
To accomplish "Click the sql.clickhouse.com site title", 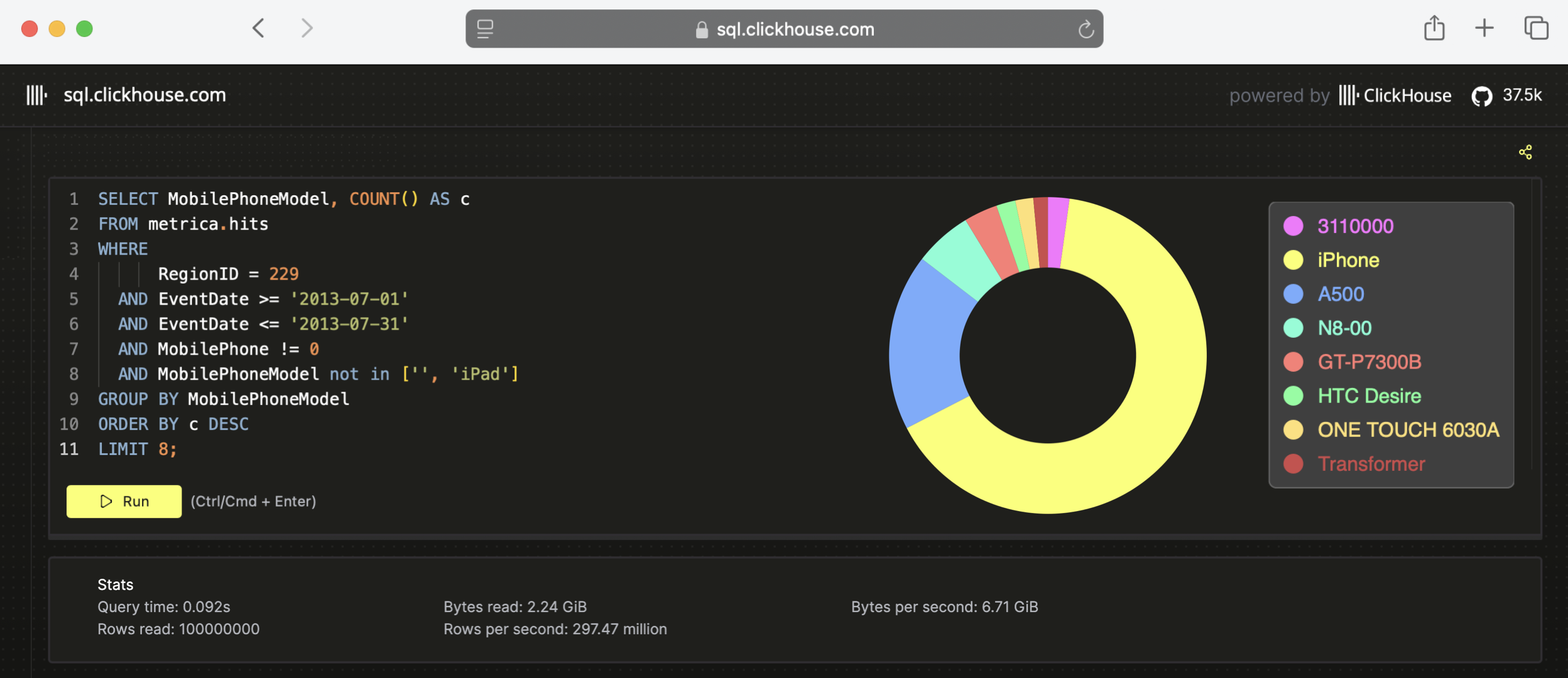I will pyautogui.click(x=144, y=95).
